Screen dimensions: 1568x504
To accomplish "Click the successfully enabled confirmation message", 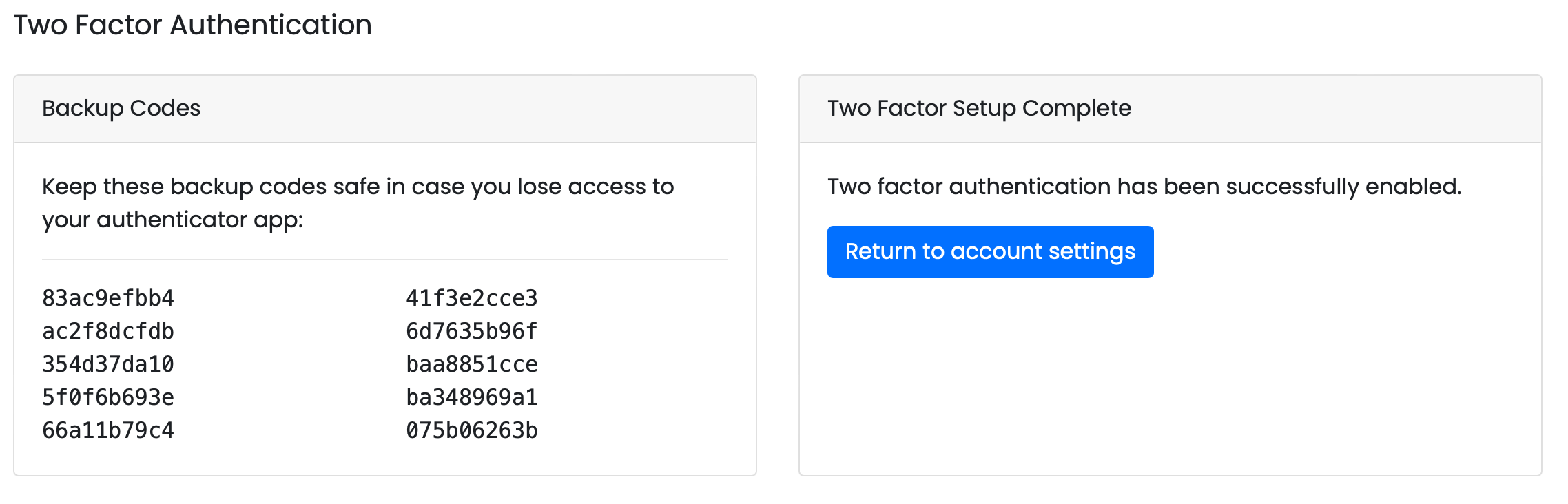I will 1144,187.
